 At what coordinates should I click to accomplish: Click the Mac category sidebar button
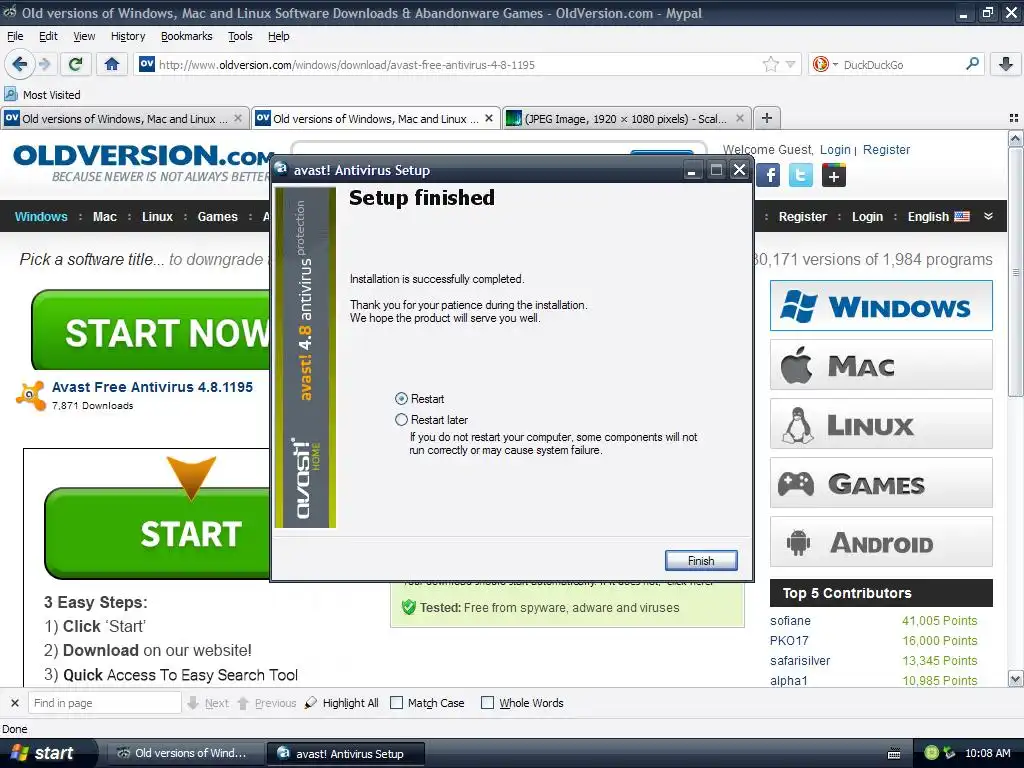881,364
